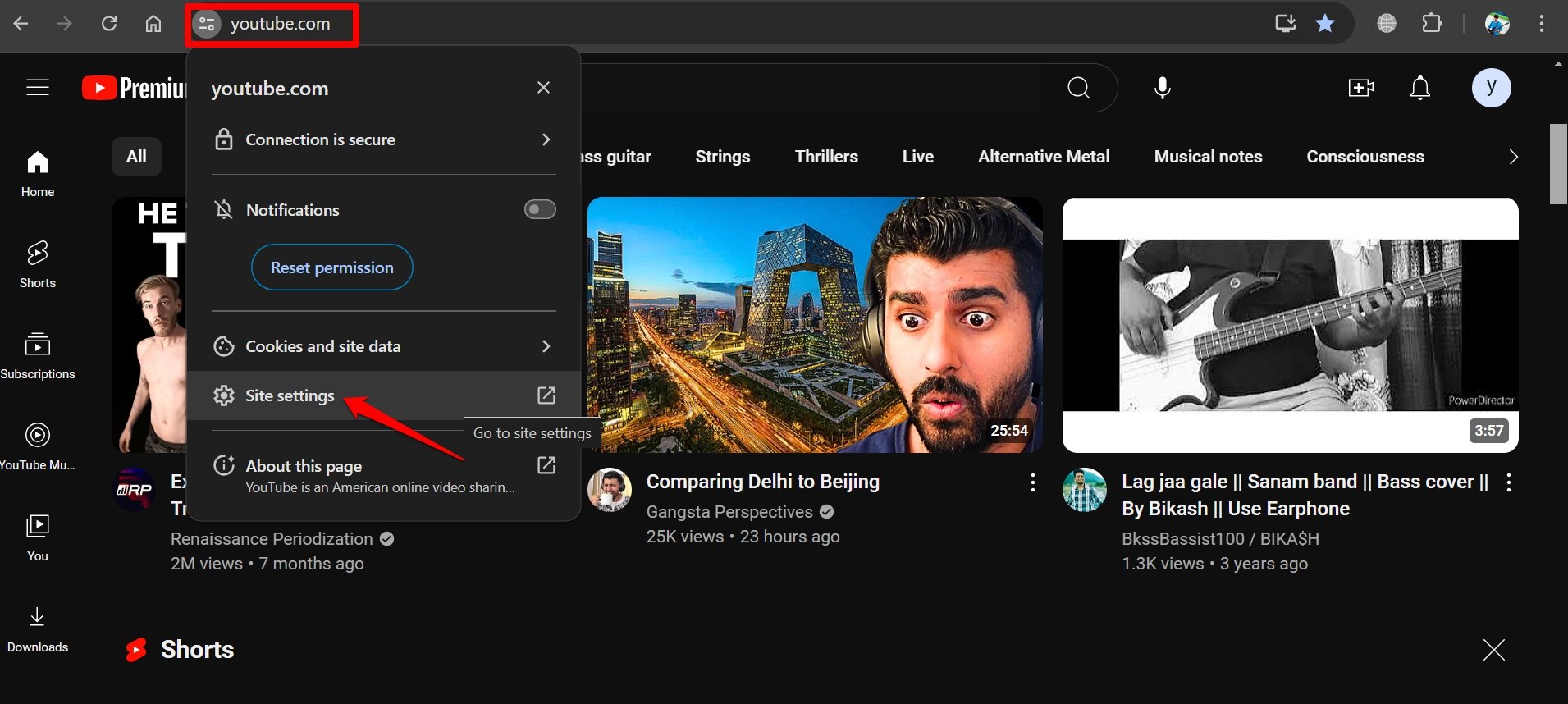This screenshot has width=1568, height=704.
Task: Select the All category chip
Action: (x=136, y=157)
